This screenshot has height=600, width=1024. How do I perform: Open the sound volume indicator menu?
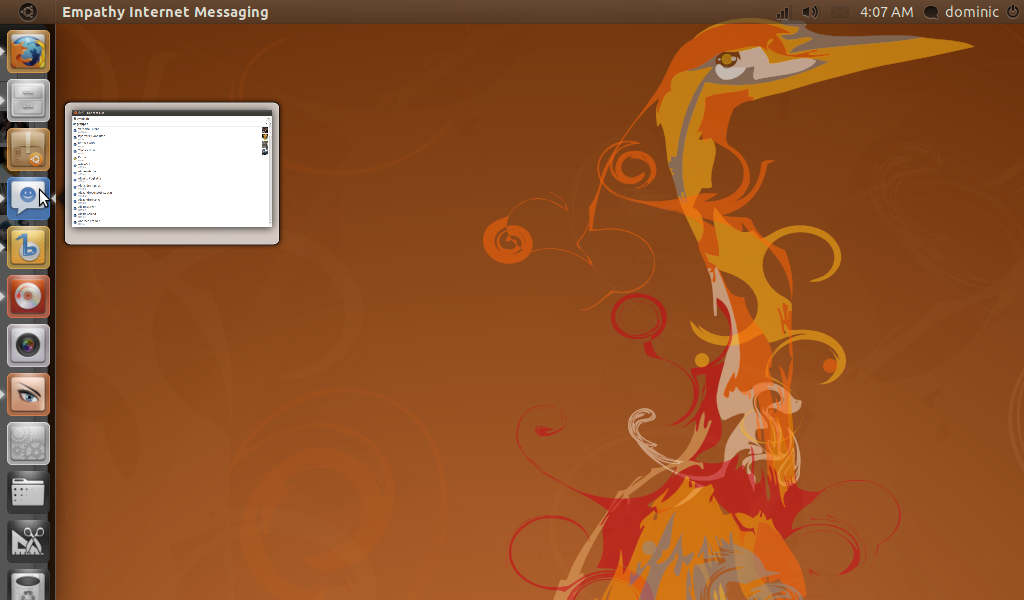click(x=810, y=12)
